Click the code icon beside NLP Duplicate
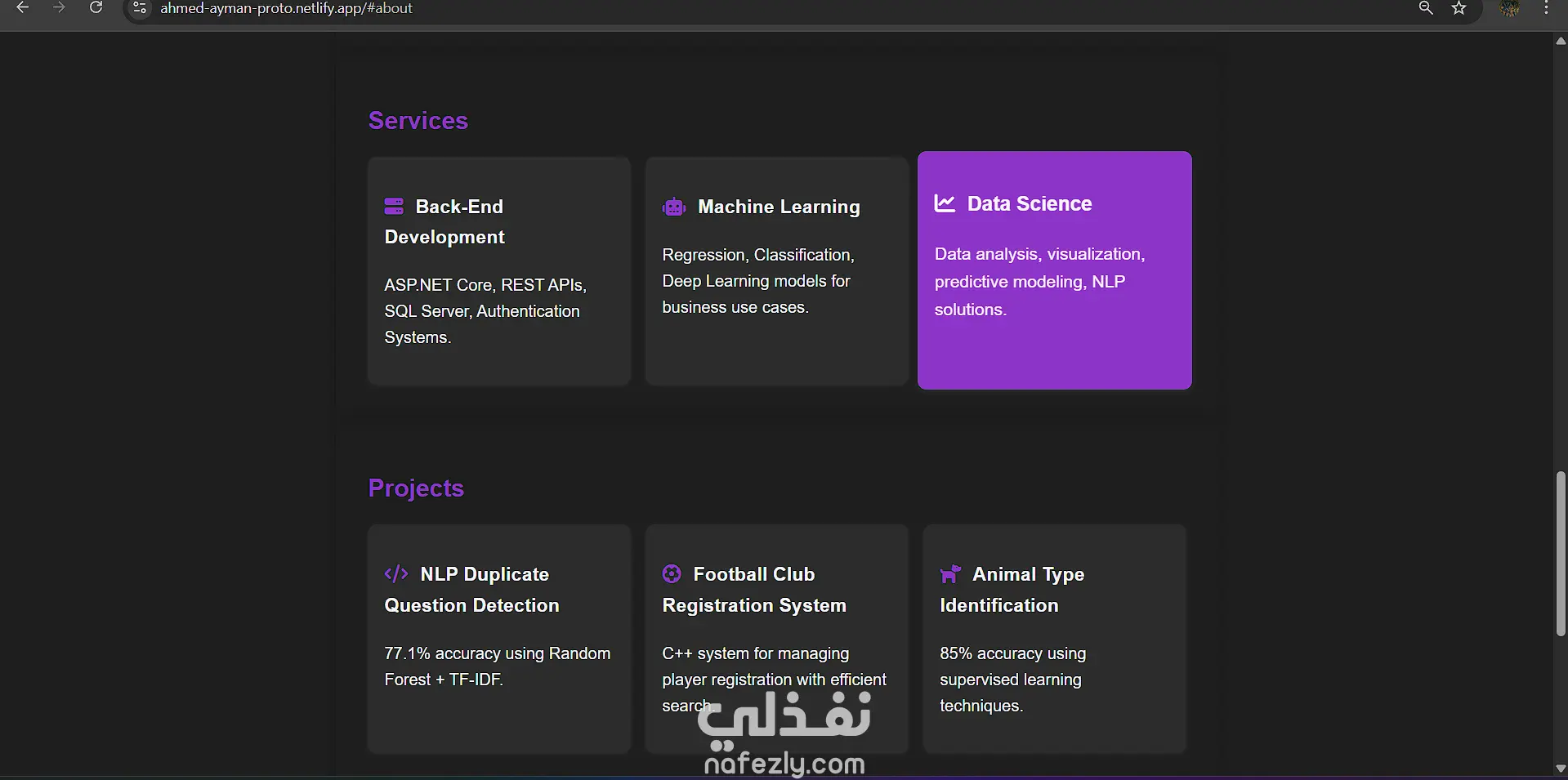The image size is (1568, 780). (x=396, y=574)
